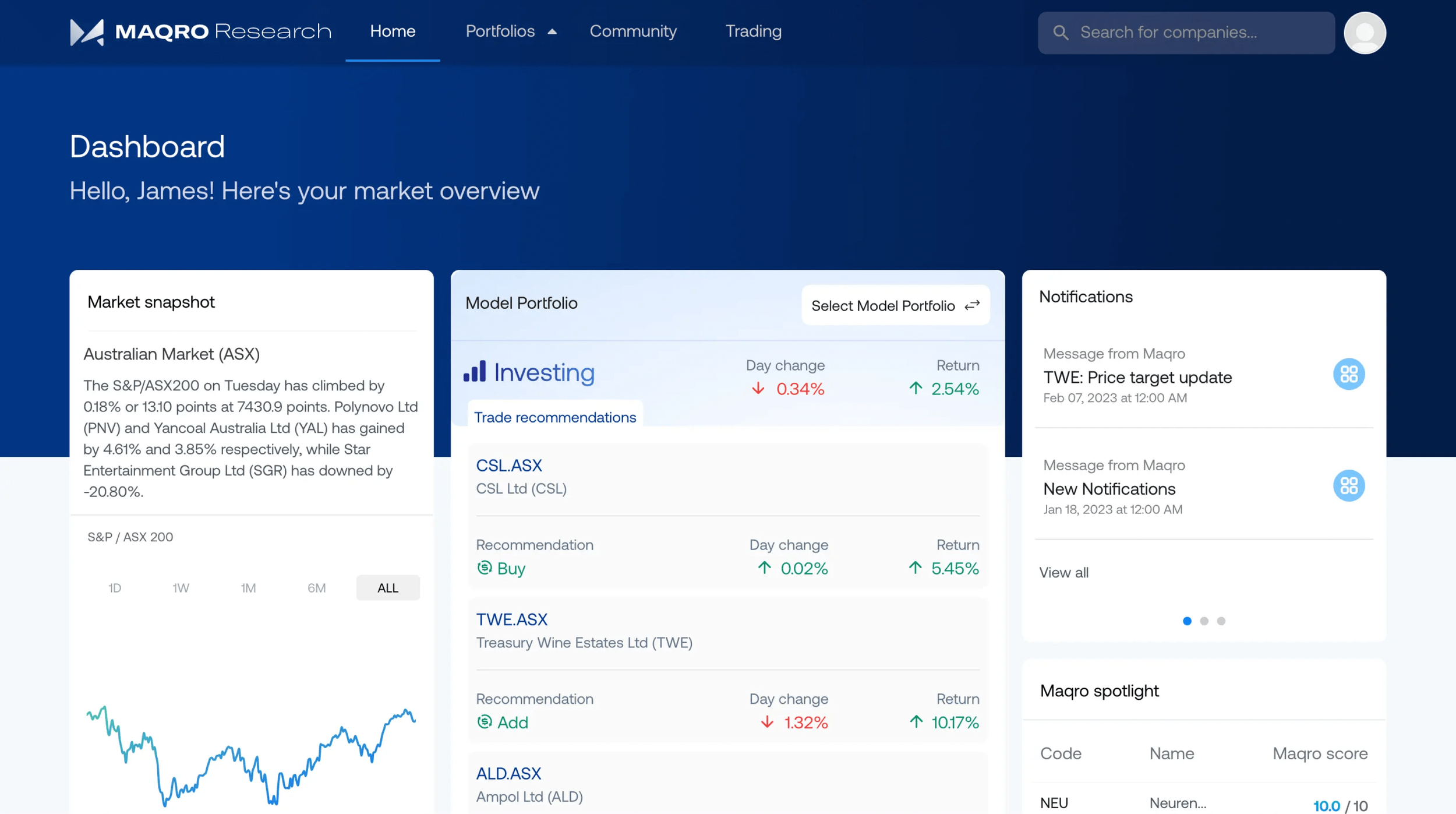The image size is (1456, 814).
Task: Click the Feb 07, 2023 notification timestamp
Action: (x=1115, y=398)
